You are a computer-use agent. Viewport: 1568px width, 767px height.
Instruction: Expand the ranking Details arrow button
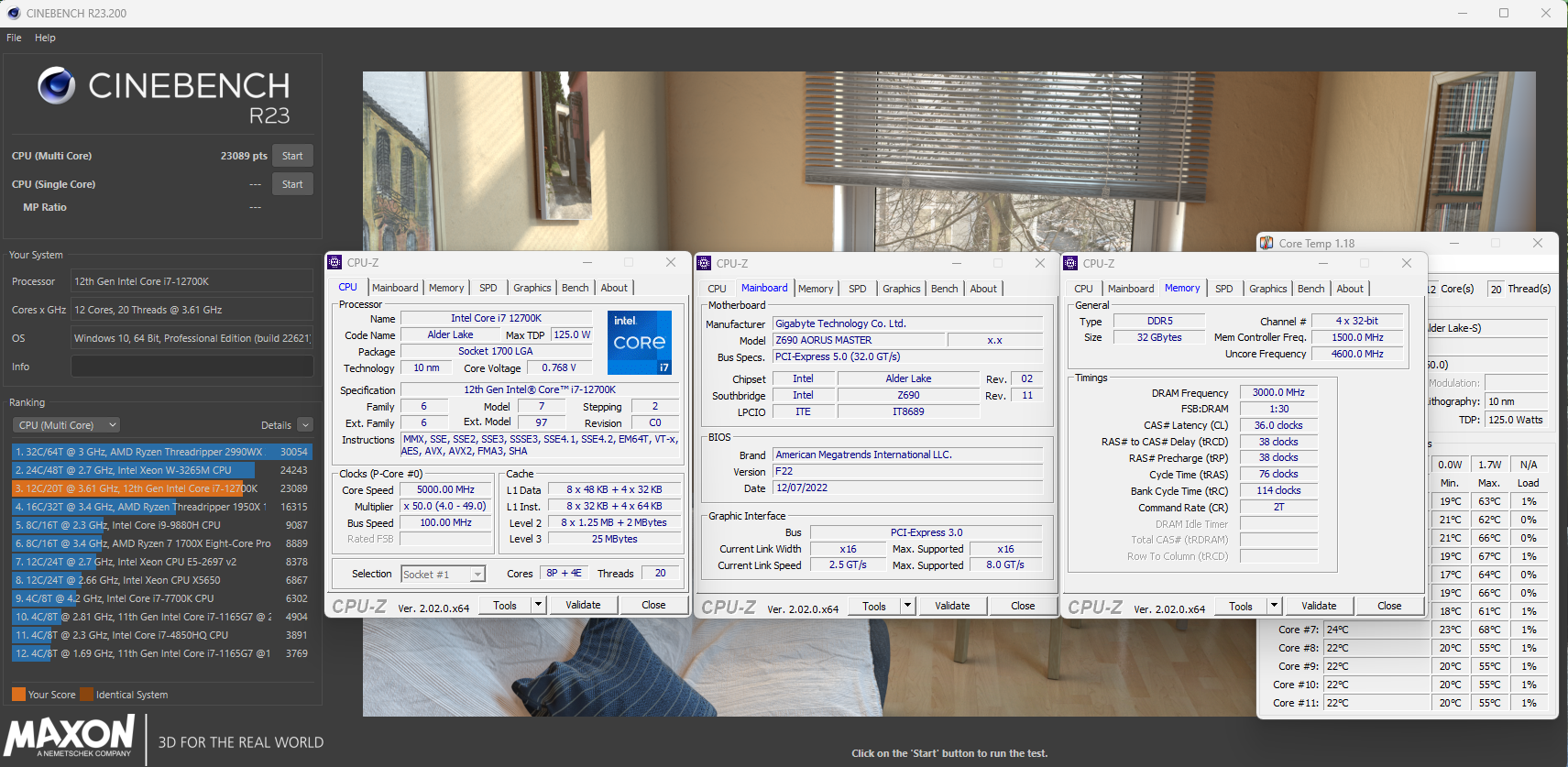305,425
